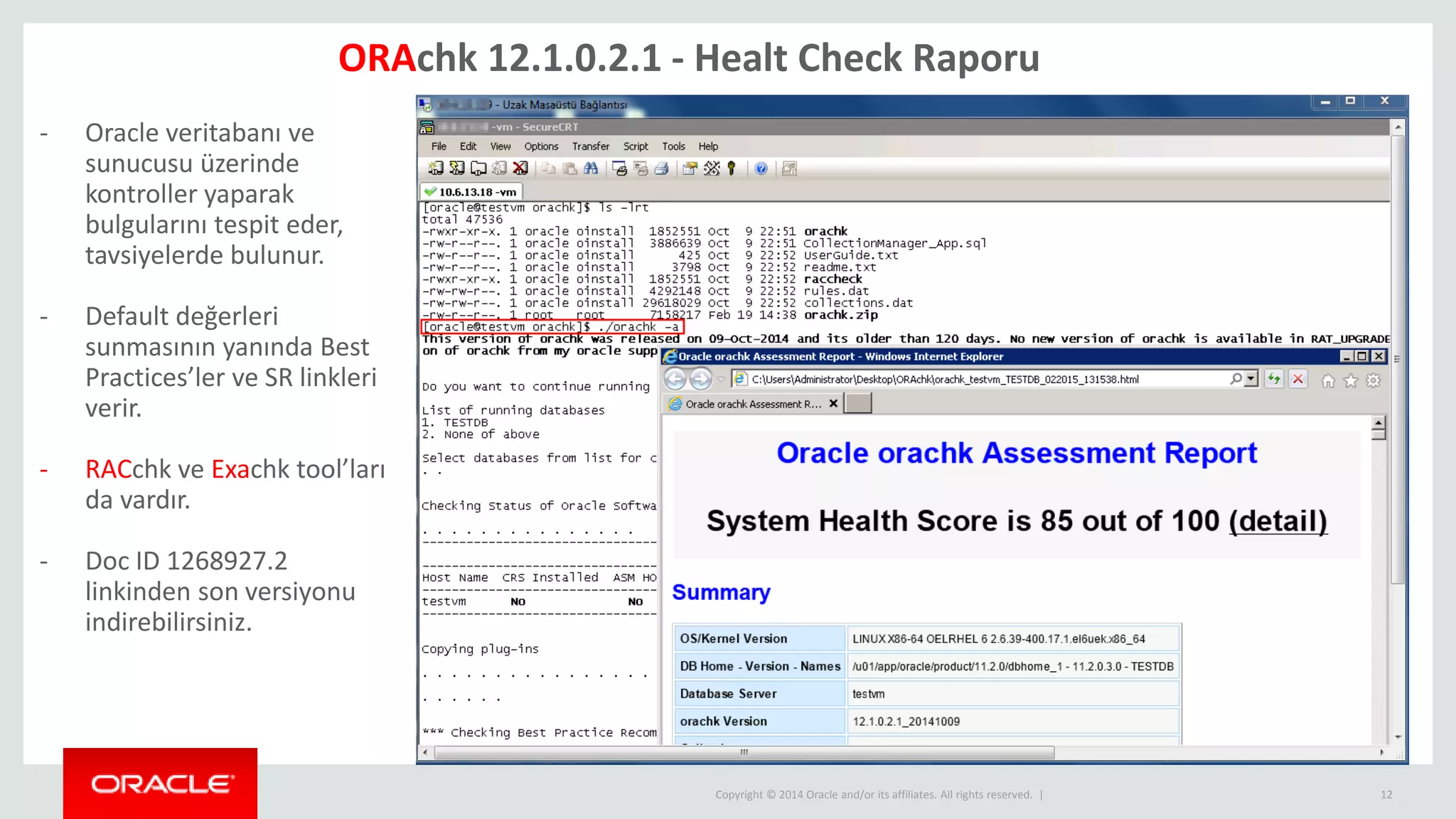The height and width of the screenshot is (819, 1456).
Task: Click the Disconnect red X icon
Action: pos(520,168)
